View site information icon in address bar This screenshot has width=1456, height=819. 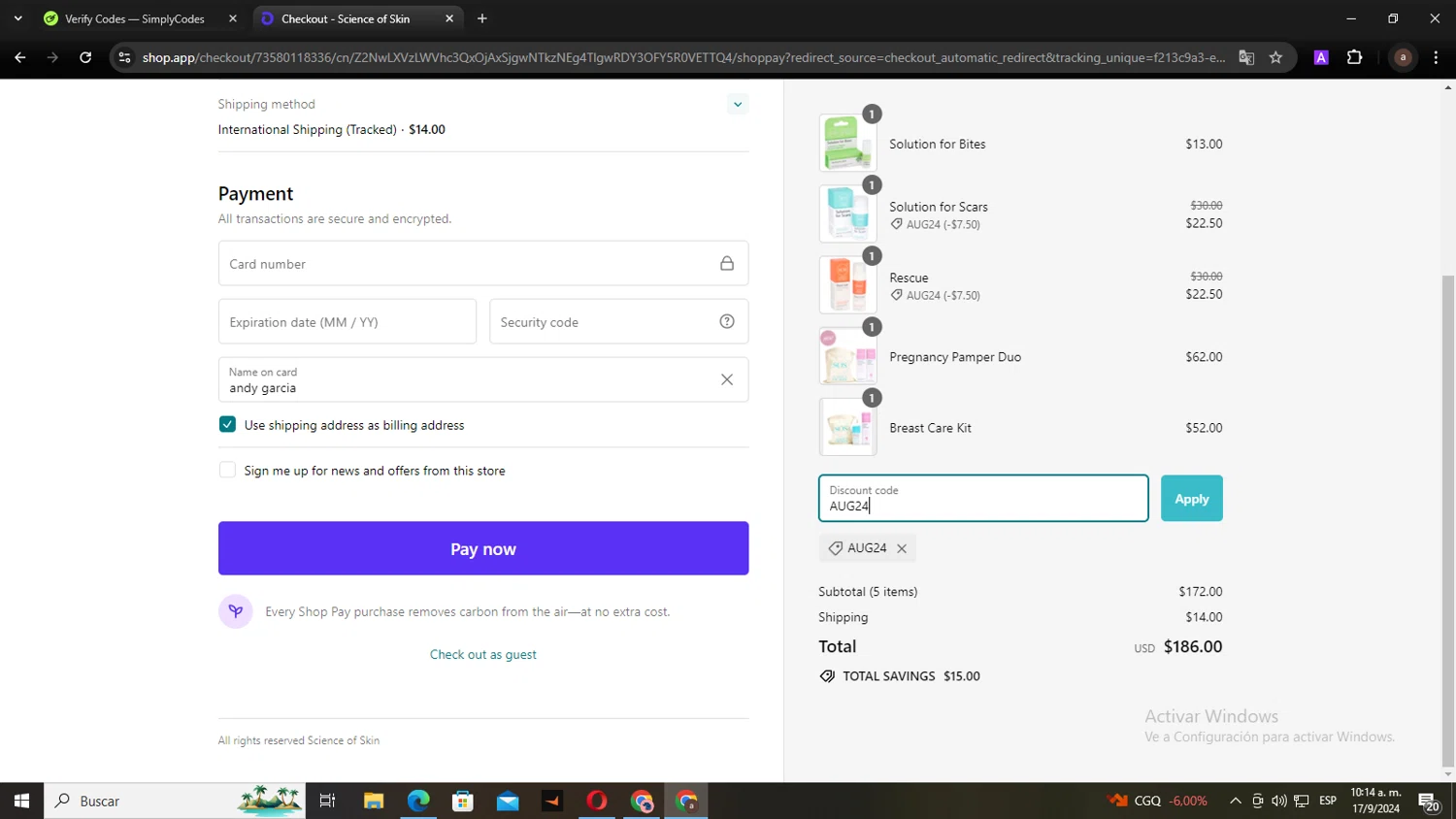pyautogui.click(x=124, y=57)
